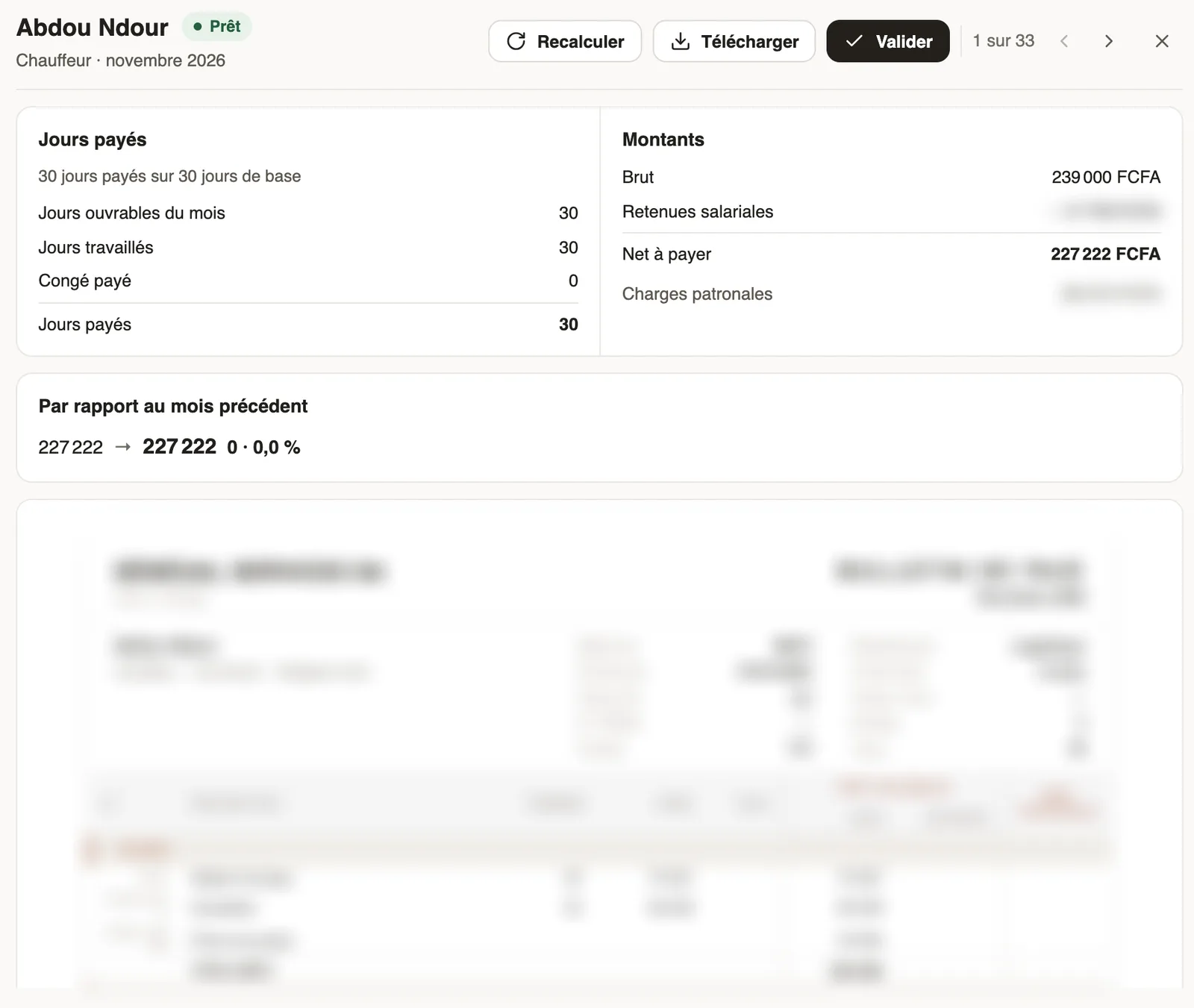Click the Net à payer label

[667, 254]
